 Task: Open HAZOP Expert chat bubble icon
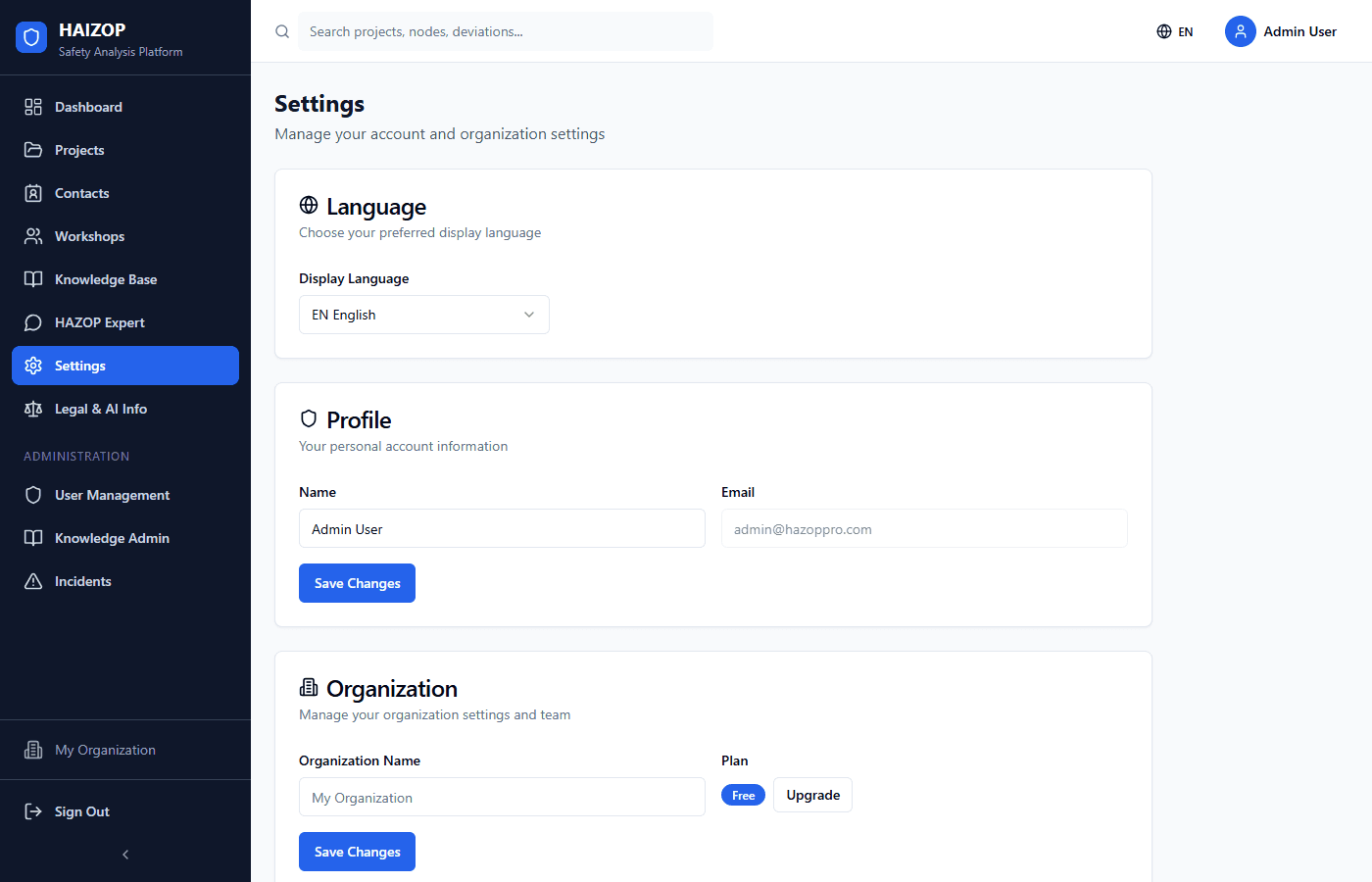point(33,322)
